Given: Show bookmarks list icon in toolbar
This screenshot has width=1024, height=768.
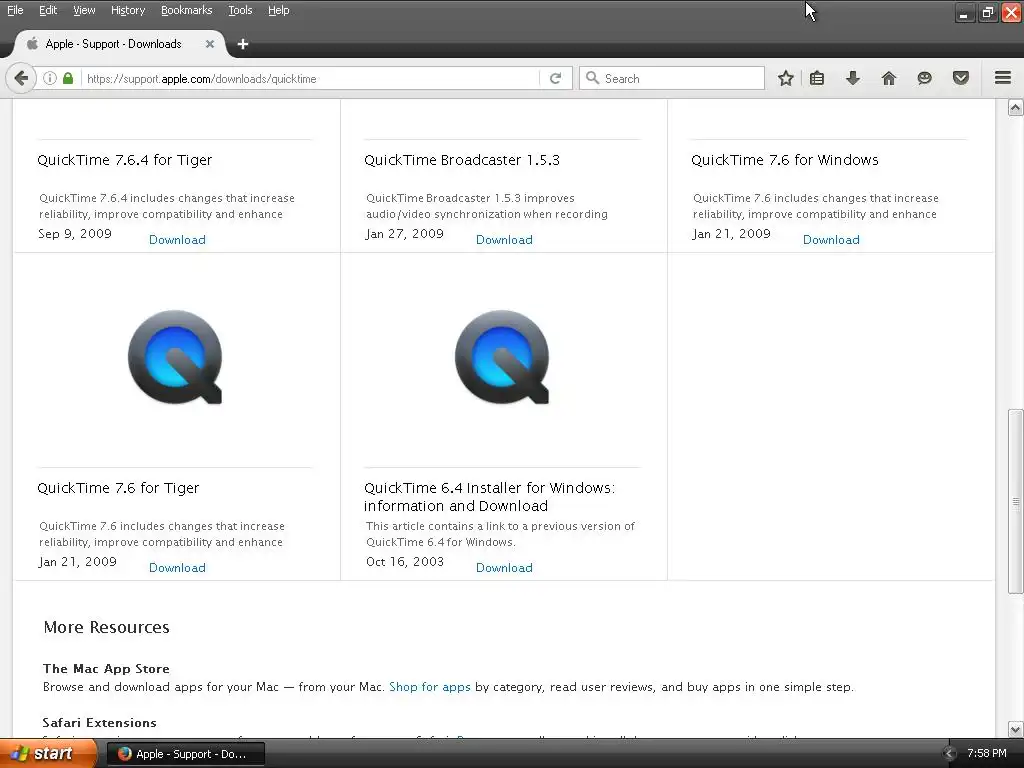Looking at the screenshot, I should (x=817, y=78).
